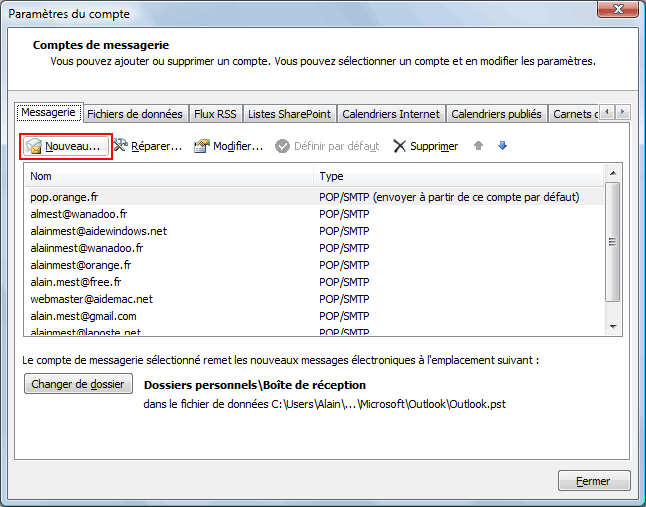
Task: Open the Flux RSS tab
Action: (215, 114)
